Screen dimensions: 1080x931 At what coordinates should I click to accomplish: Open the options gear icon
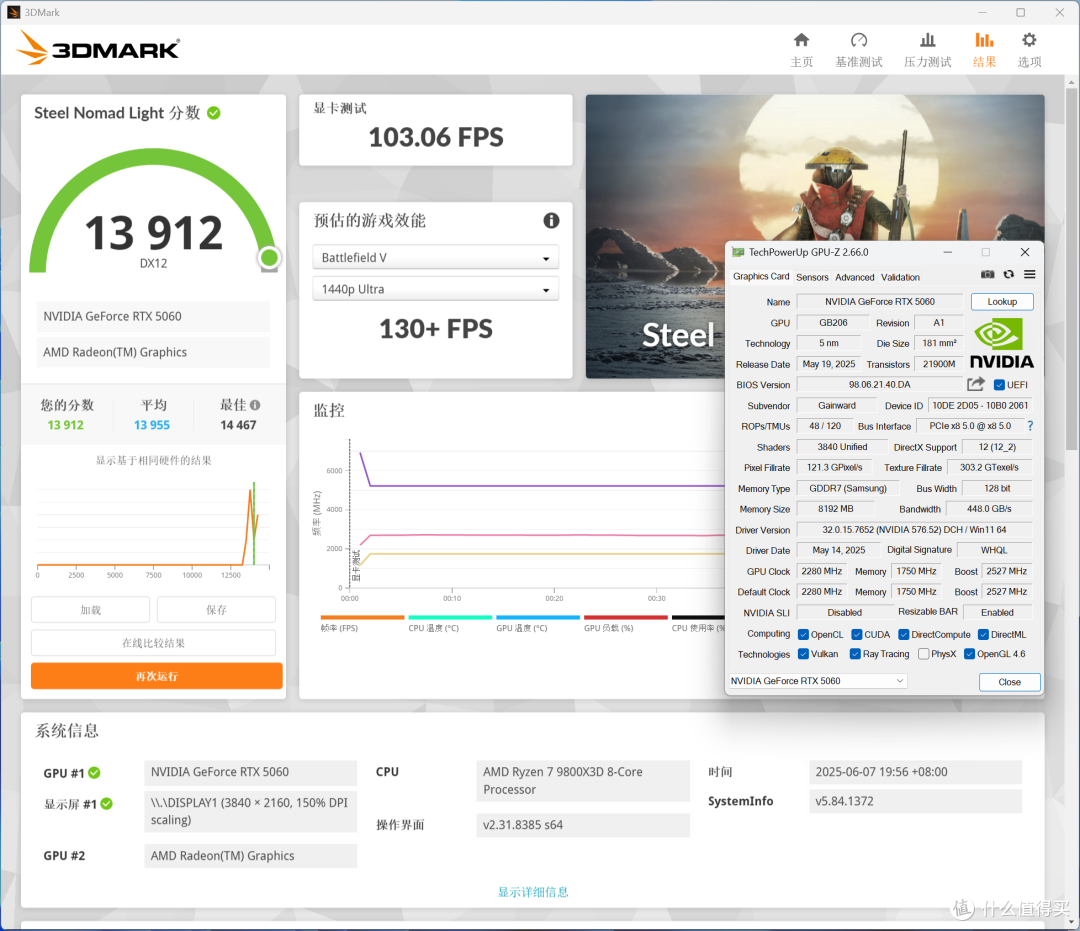click(1029, 40)
